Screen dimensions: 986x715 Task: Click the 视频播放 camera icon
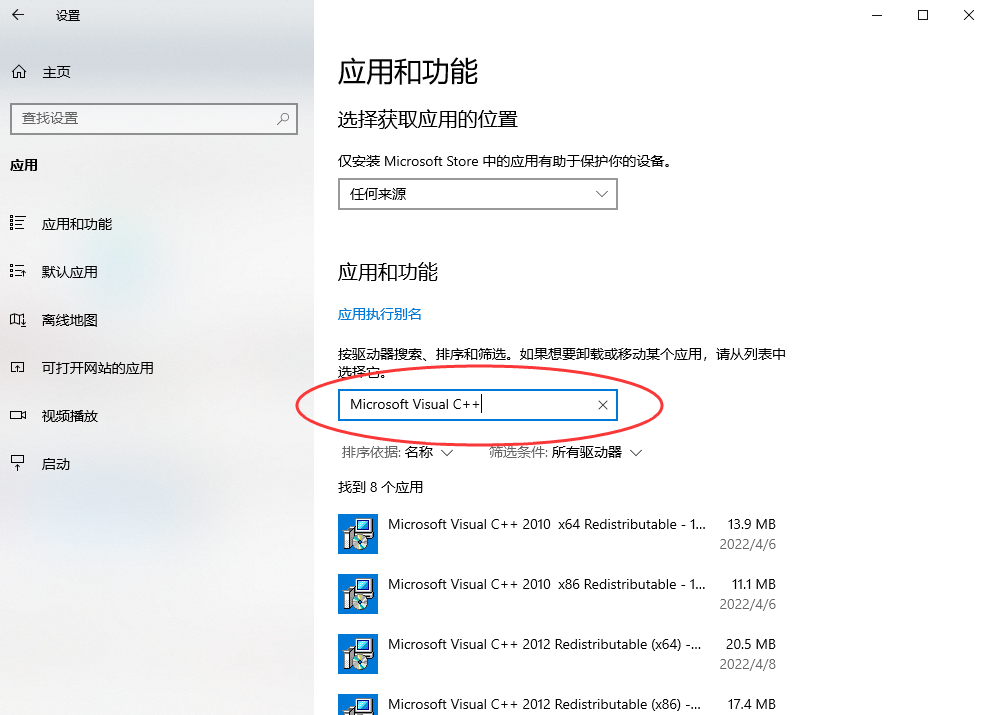coord(18,415)
